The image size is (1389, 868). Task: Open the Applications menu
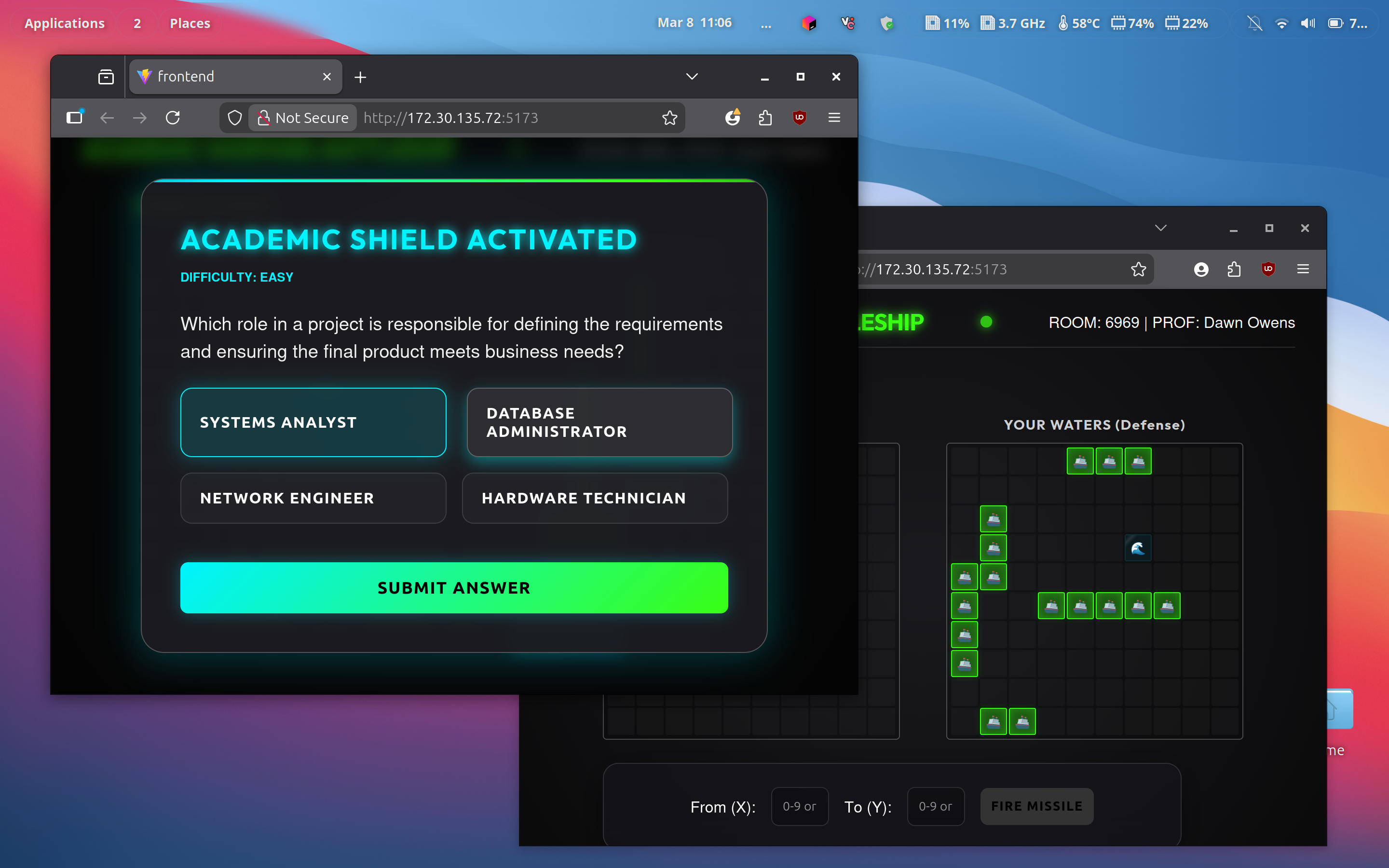pyautogui.click(x=64, y=24)
